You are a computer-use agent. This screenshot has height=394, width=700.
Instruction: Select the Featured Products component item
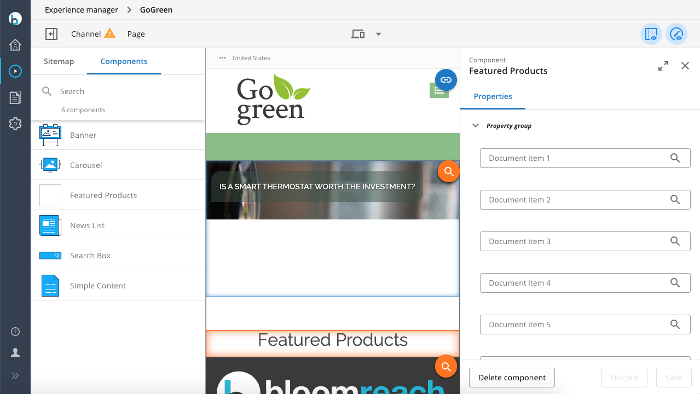pyautogui.click(x=118, y=195)
